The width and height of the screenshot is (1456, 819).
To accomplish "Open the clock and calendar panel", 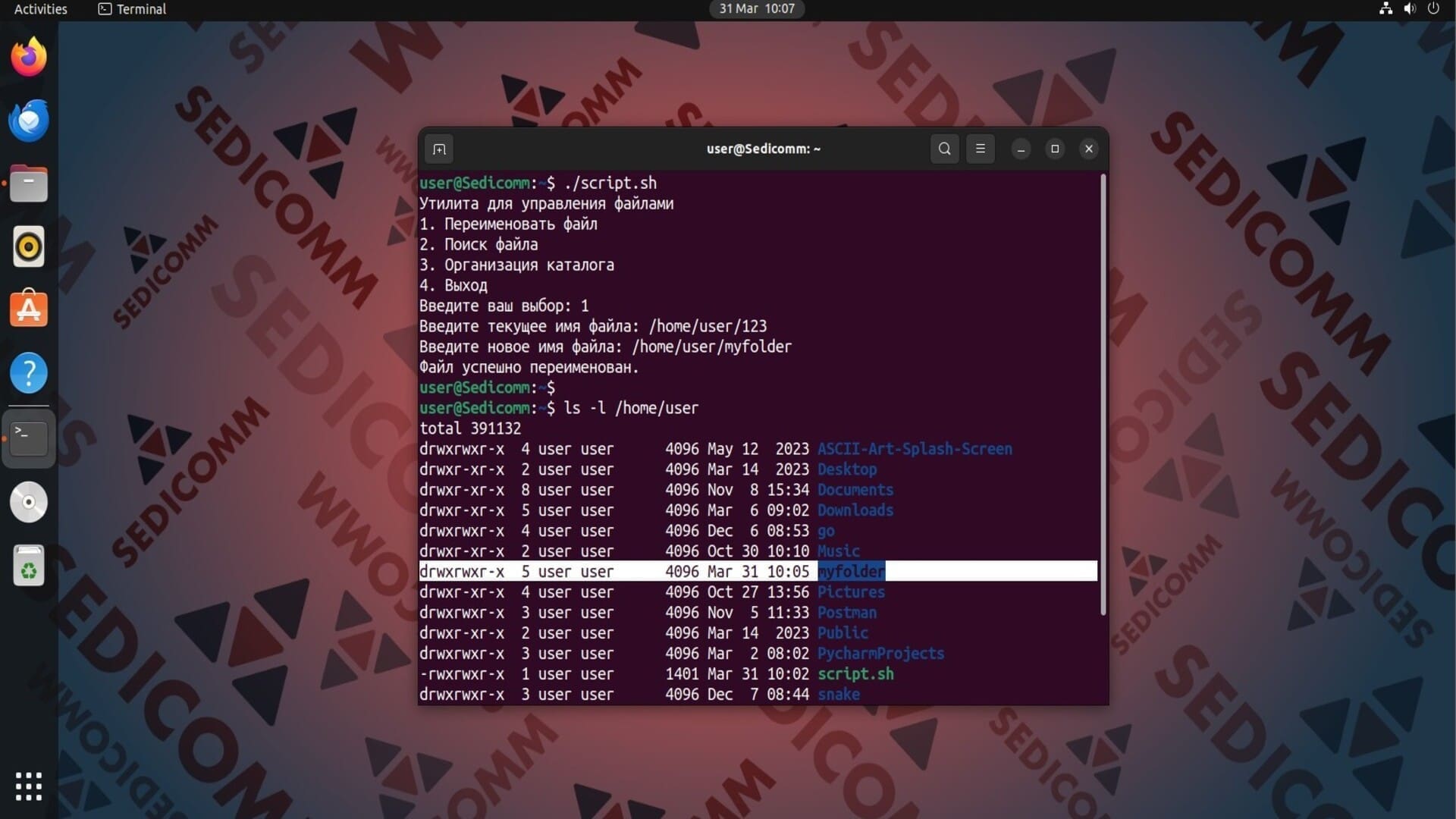I will (756, 9).
